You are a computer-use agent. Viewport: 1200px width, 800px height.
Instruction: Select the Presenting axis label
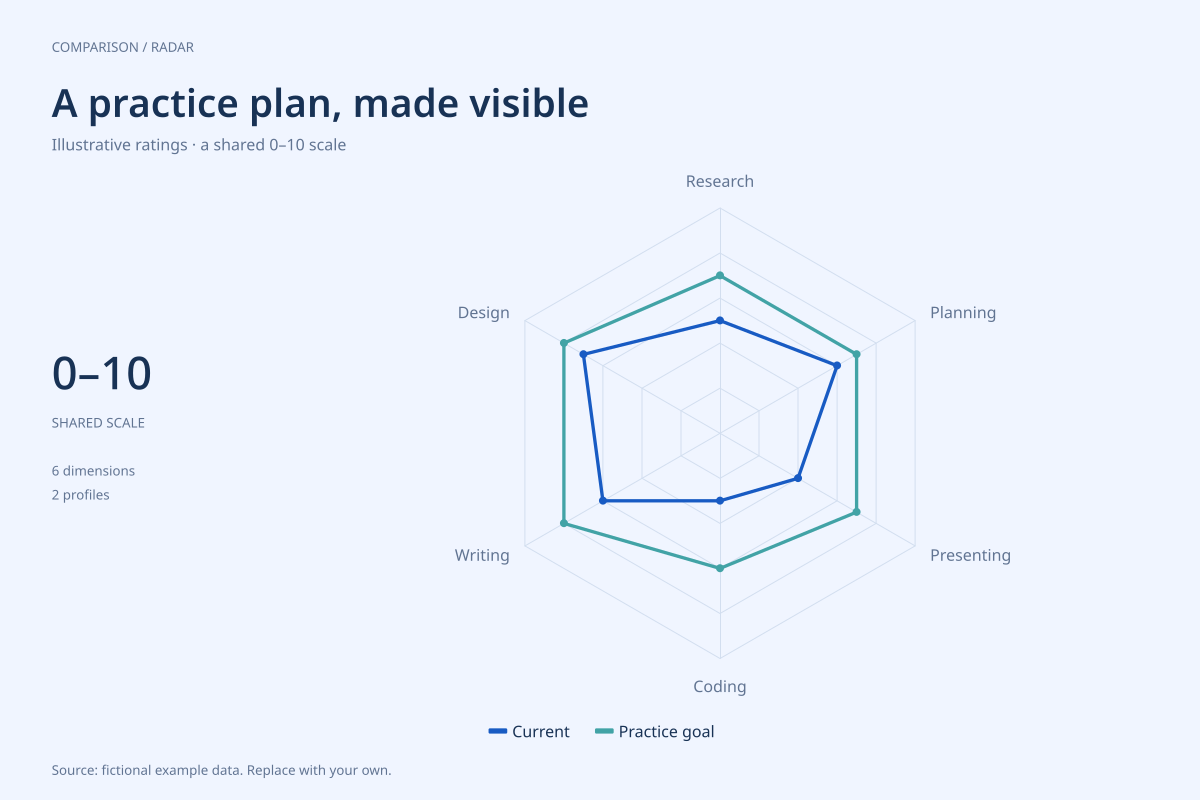(x=970, y=555)
